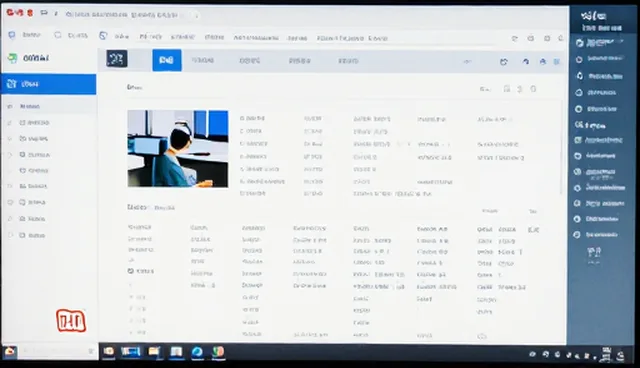
Task: Select the highlighted blue tab in content toolbar
Action: 167,60
